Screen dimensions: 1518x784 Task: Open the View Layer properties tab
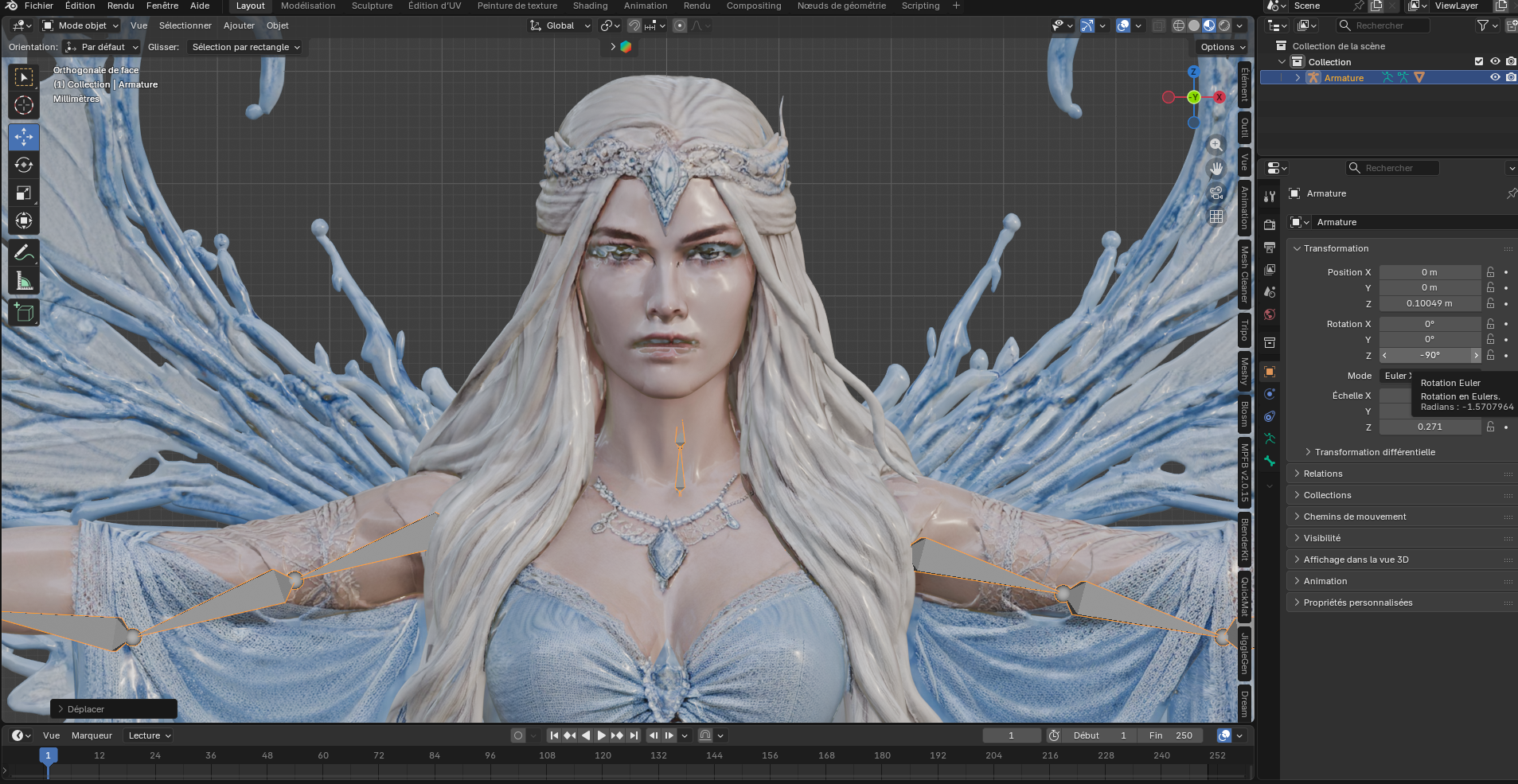1270,270
